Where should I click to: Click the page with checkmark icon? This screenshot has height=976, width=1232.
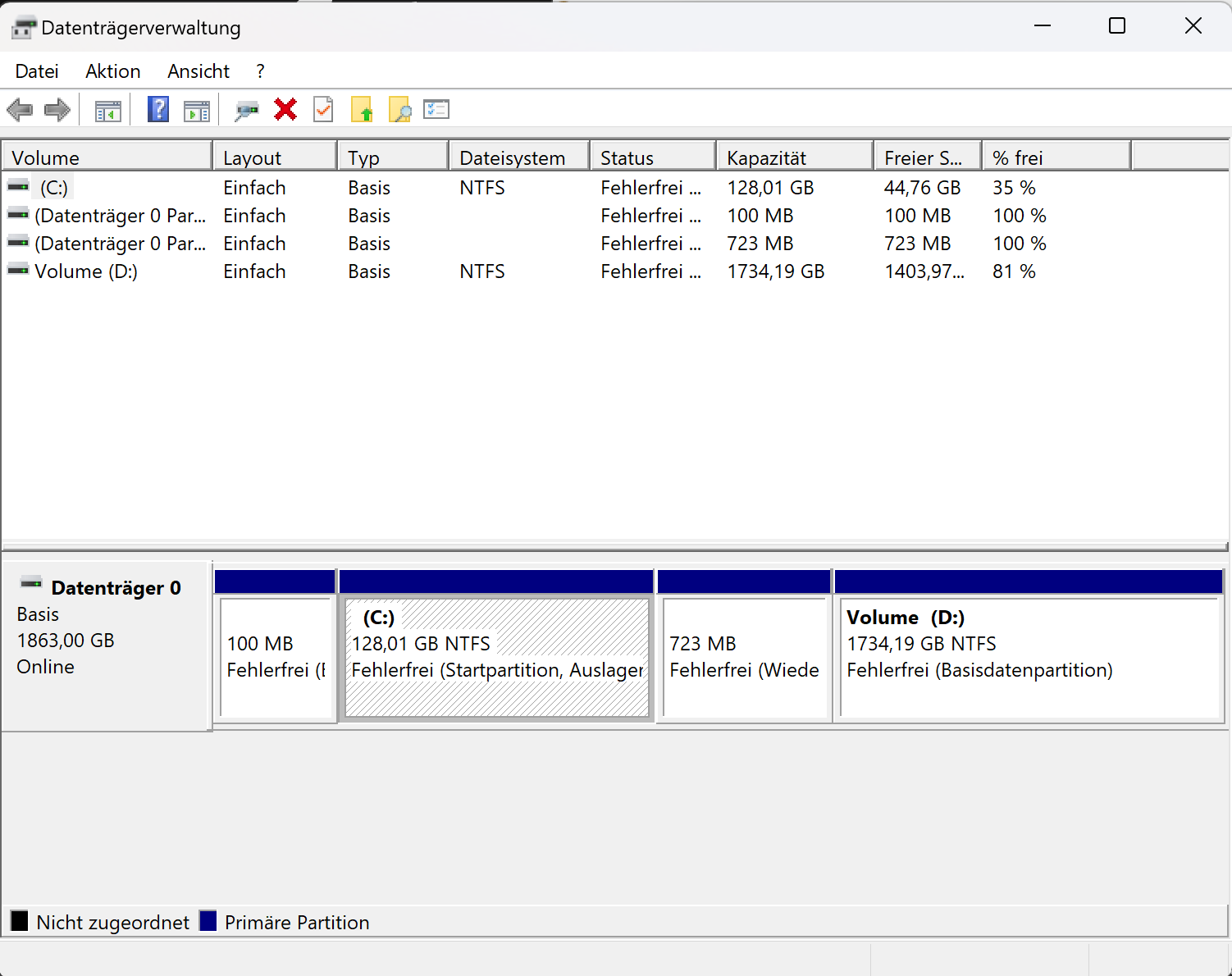click(x=324, y=109)
